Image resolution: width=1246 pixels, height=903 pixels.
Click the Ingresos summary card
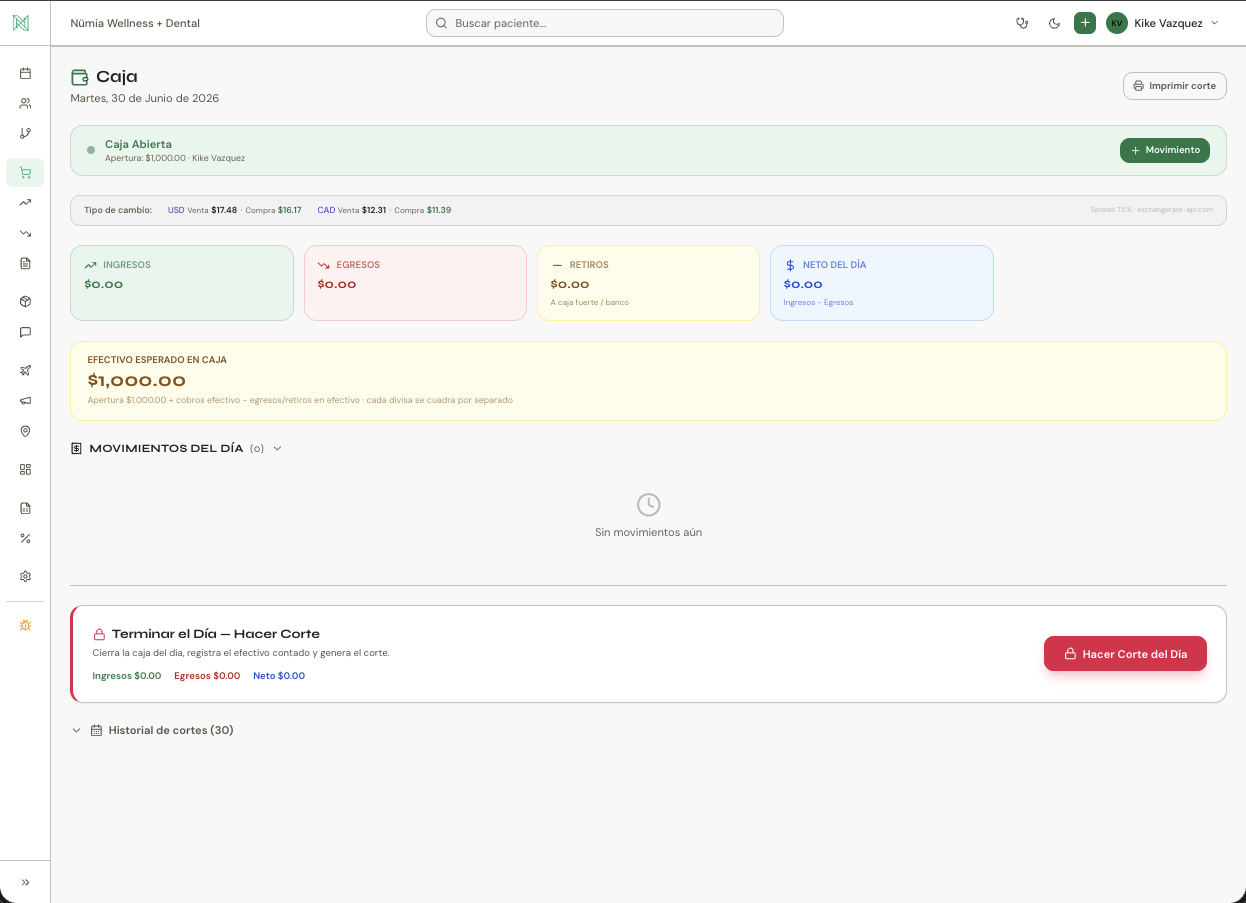(x=182, y=283)
